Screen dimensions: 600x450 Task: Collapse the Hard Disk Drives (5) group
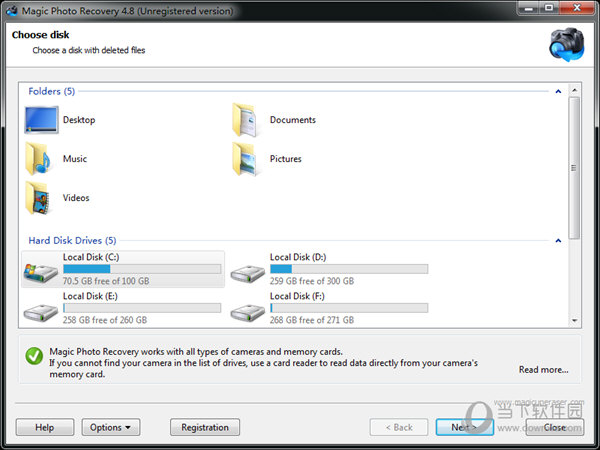[x=558, y=241]
